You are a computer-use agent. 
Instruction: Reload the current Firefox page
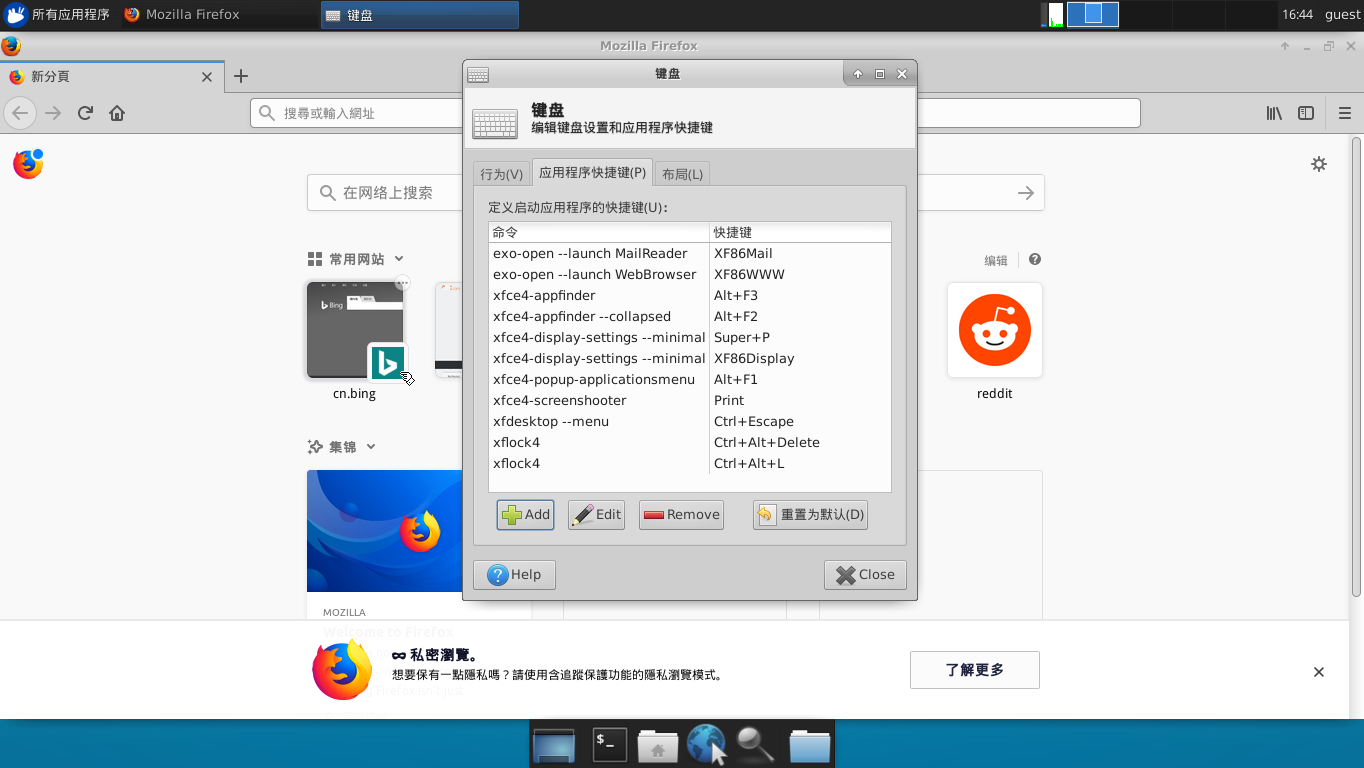click(x=85, y=112)
